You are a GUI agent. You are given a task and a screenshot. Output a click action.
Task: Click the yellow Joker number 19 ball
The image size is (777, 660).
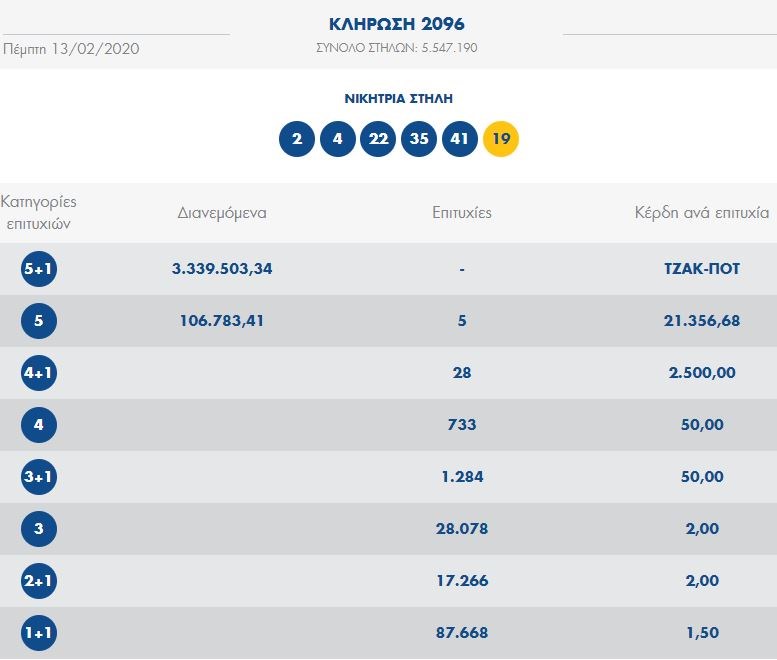pos(501,139)
